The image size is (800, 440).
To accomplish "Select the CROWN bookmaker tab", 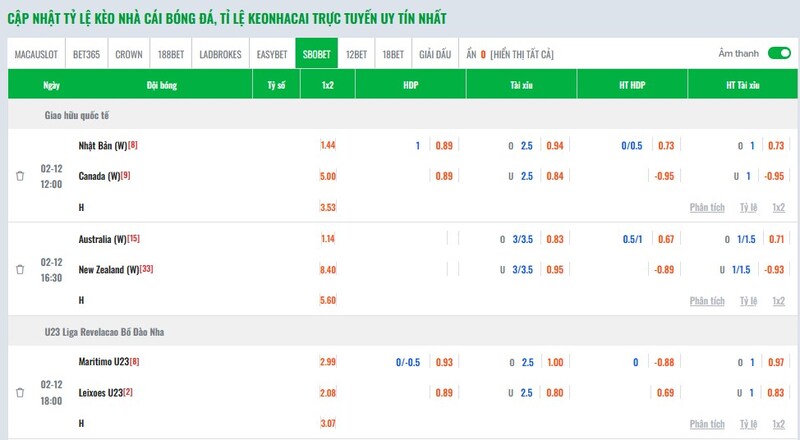I will (x=129, y=54).
